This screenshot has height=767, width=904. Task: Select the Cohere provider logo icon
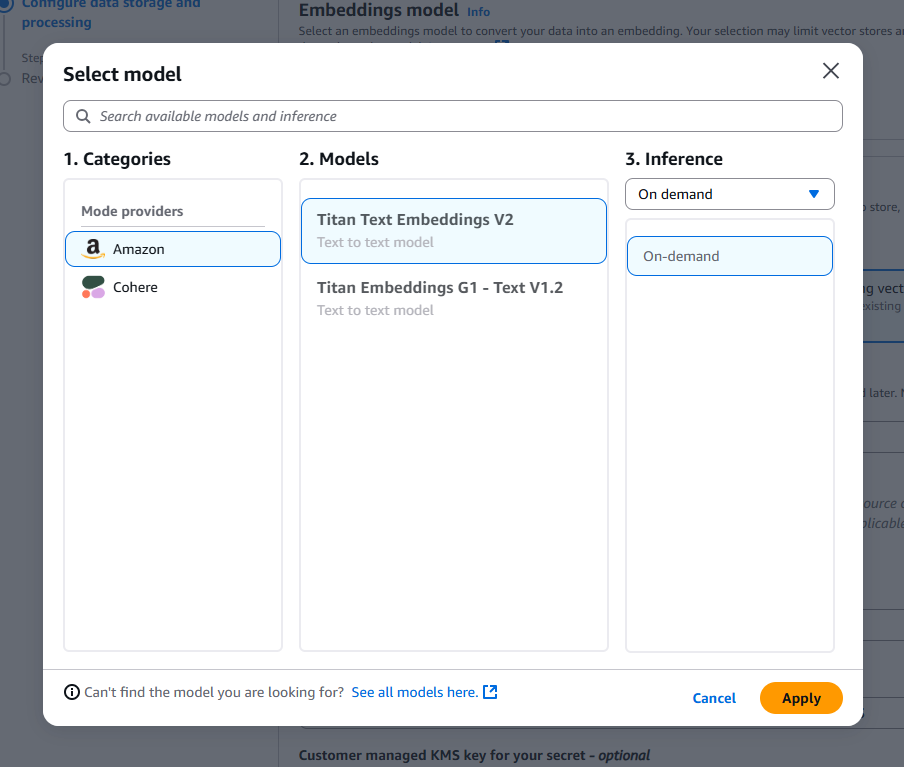[x=92, y=287]
